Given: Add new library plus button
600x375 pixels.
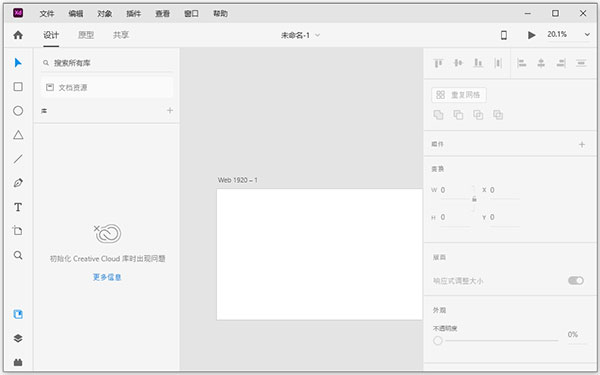Looking at the screenshot, I should pos(170,111).
